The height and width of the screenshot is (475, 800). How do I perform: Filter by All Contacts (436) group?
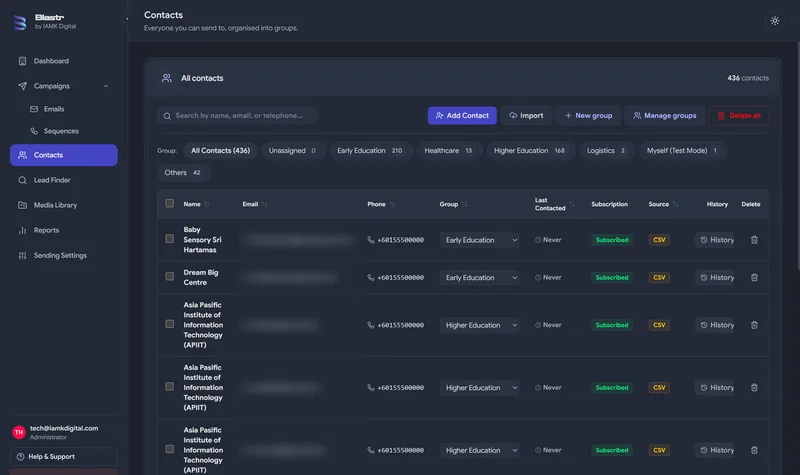(x=220, y=151)
